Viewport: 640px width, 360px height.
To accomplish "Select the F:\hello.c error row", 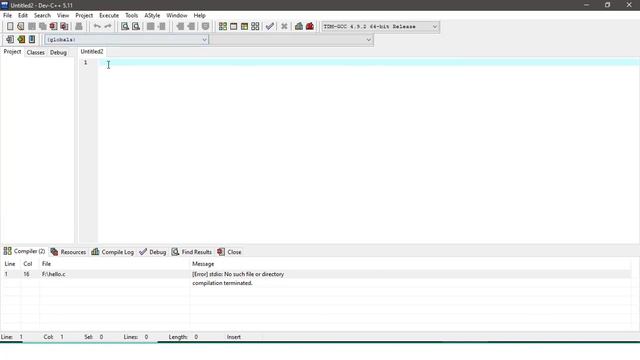I will (x=316, y=274).
